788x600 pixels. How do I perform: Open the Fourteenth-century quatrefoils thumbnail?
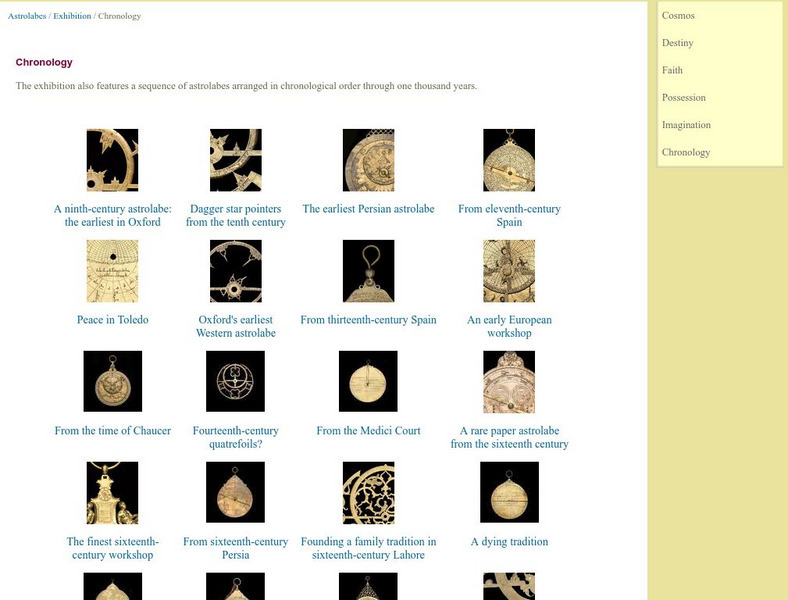[x=235, y=381]
